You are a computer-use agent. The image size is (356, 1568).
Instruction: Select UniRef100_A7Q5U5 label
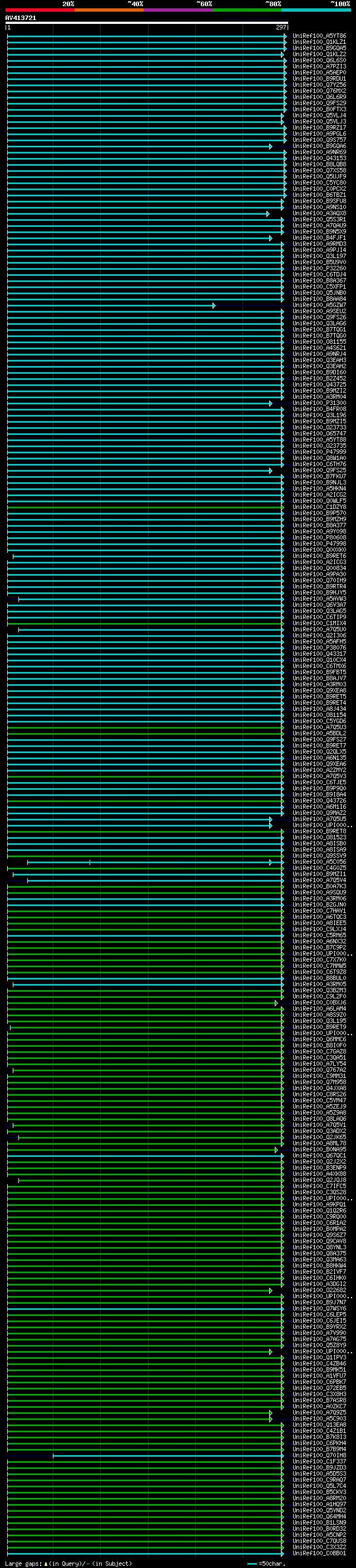(319, 819)
